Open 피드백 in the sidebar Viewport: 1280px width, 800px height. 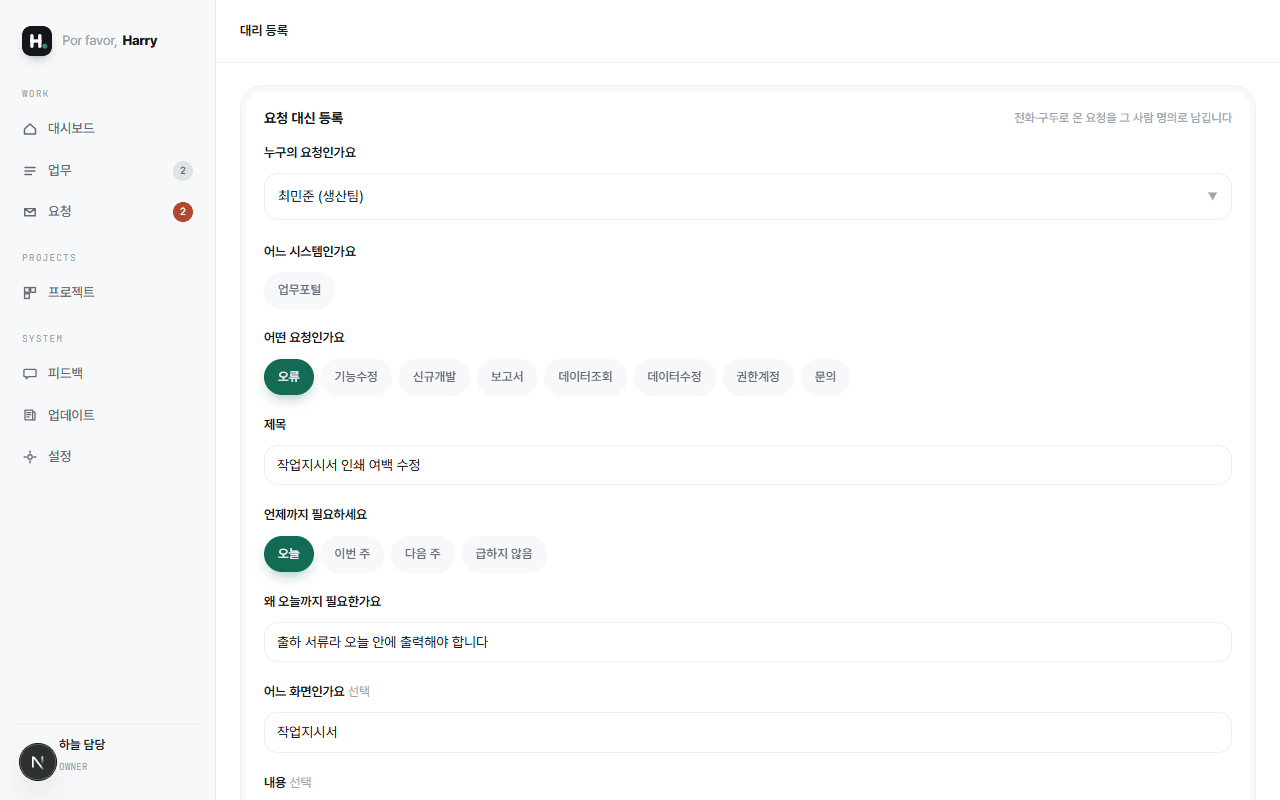108,374
